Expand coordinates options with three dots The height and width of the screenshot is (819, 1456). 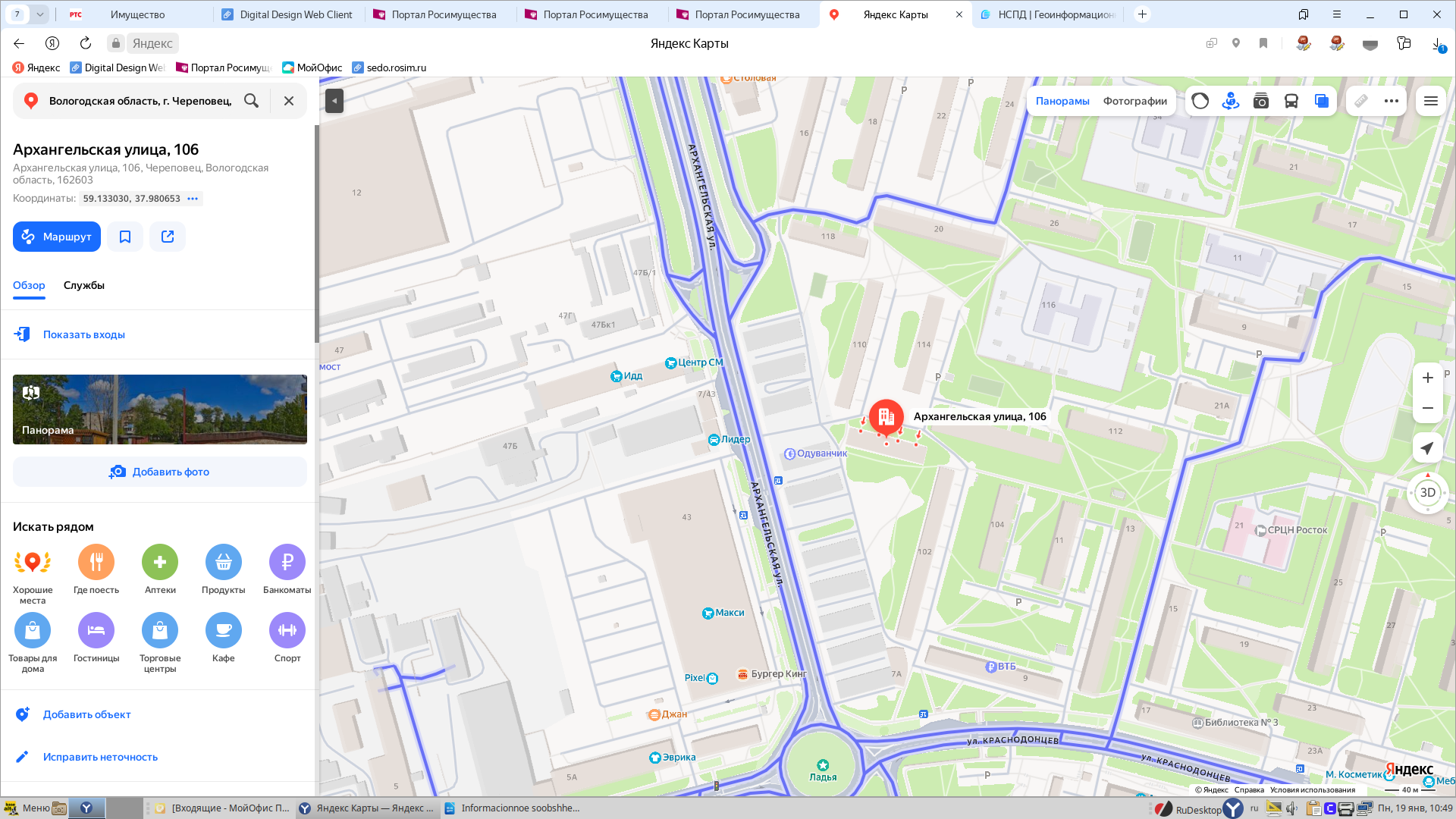(193, 199)
